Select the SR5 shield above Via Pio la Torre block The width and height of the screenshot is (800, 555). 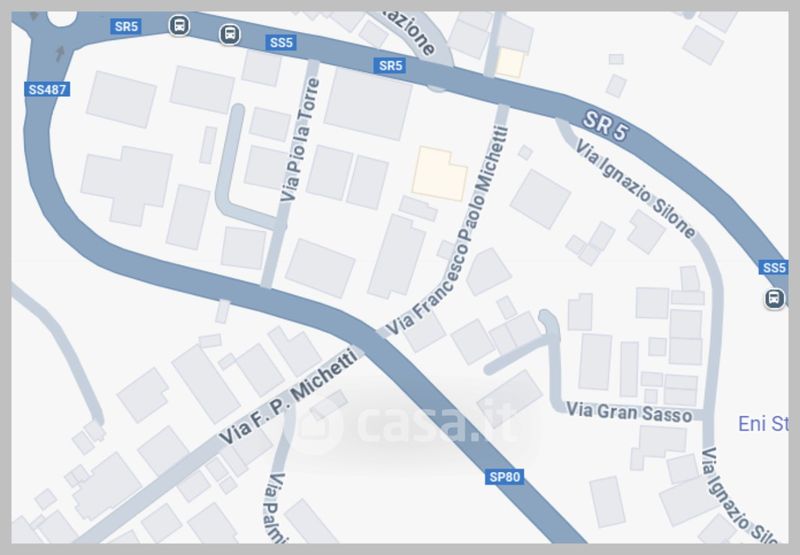coord(390,65)
